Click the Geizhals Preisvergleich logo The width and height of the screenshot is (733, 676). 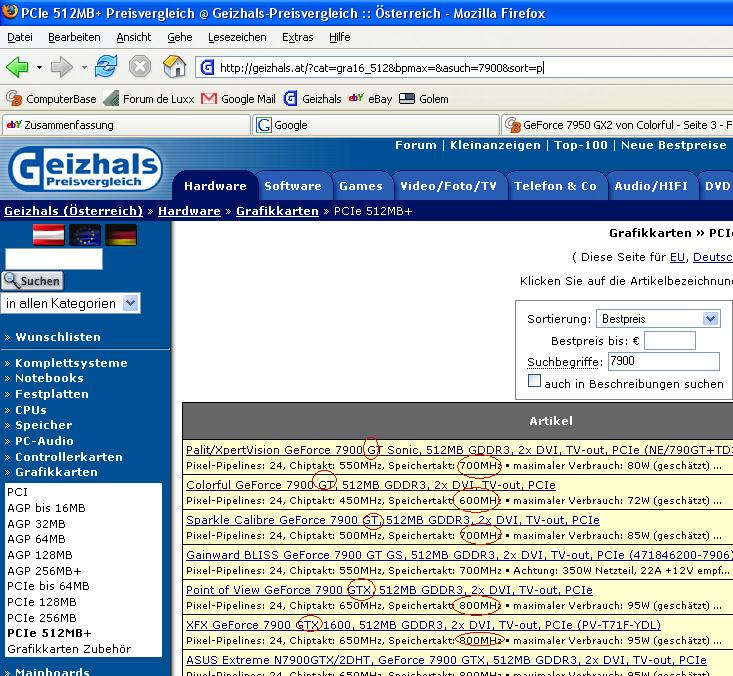tap(86, 168)
